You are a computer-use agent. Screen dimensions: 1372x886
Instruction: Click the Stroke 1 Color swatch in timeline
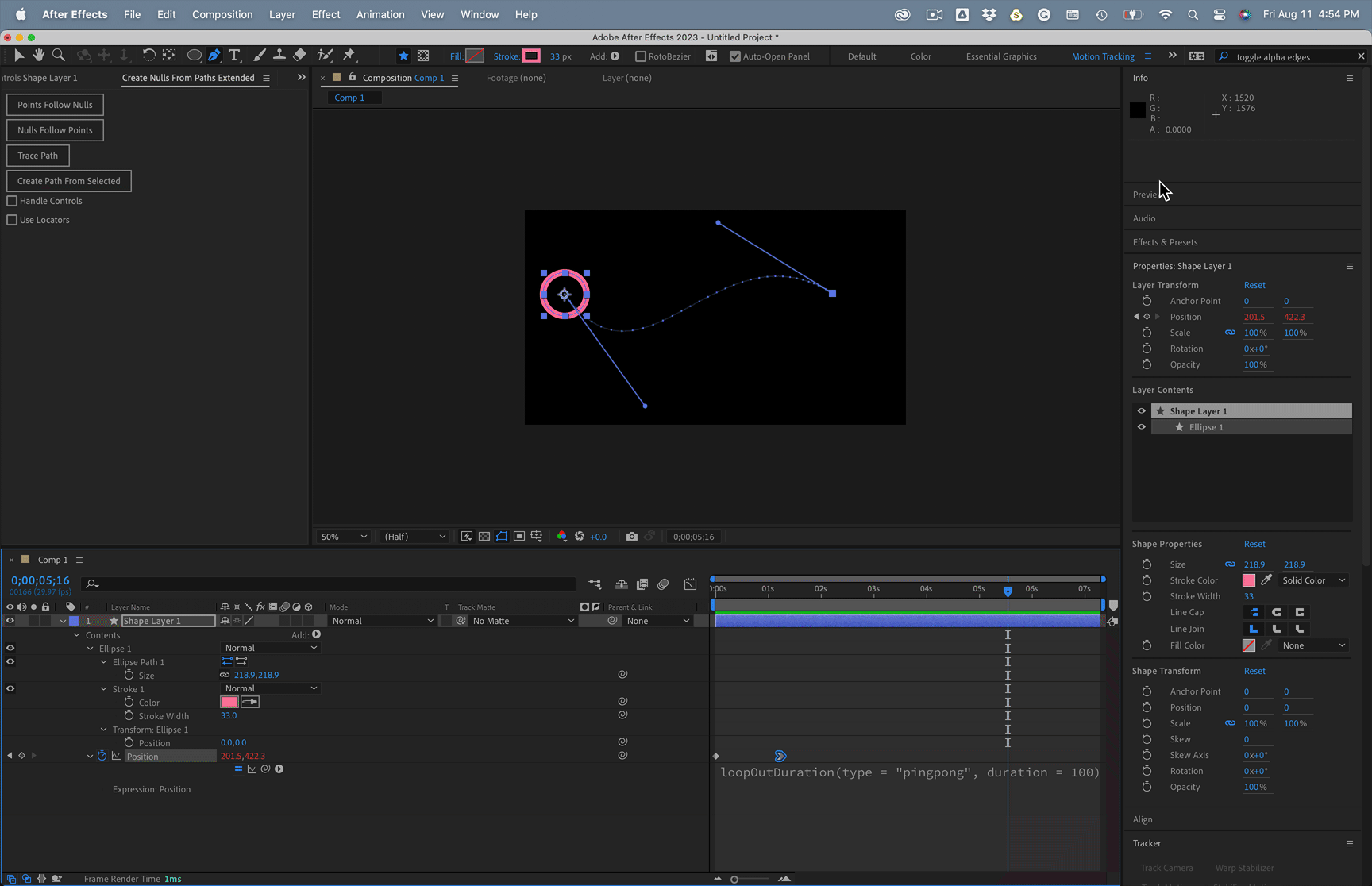click(229, 702)
